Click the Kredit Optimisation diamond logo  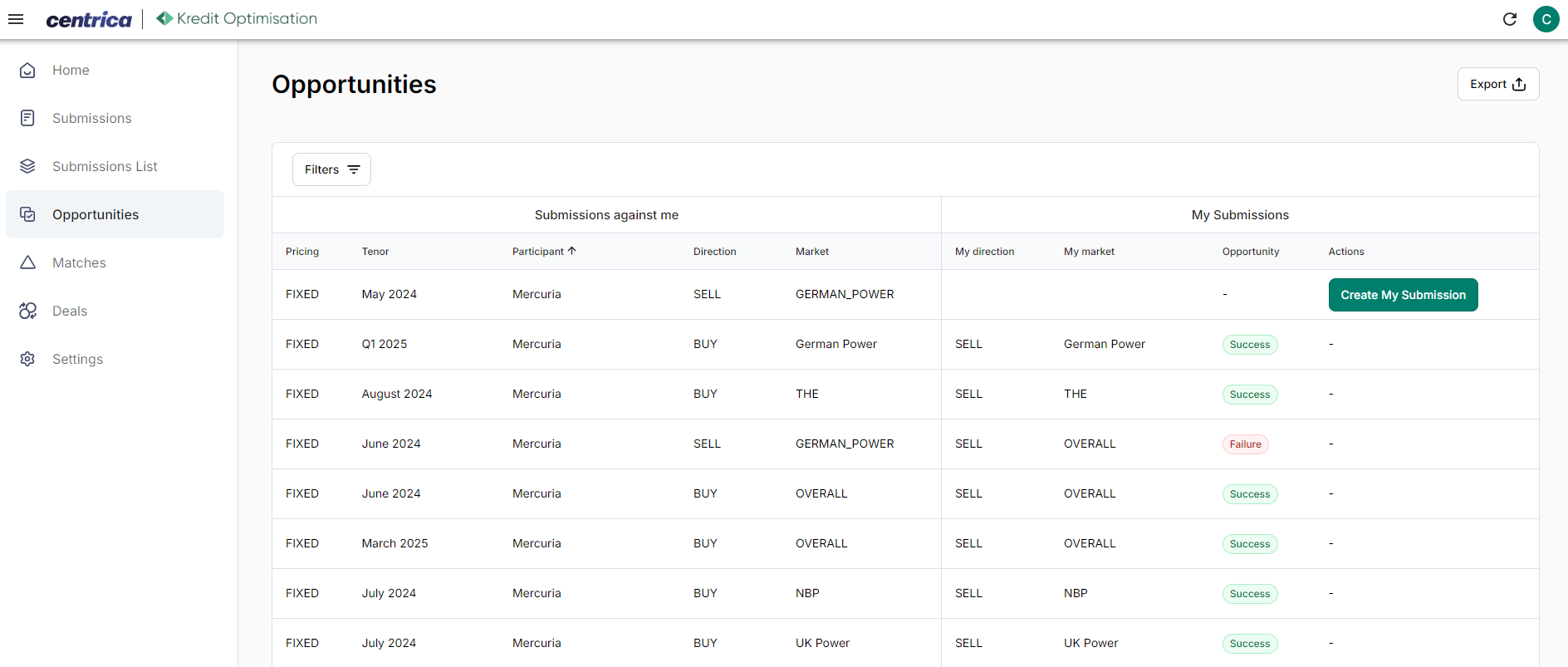[164, 18]
